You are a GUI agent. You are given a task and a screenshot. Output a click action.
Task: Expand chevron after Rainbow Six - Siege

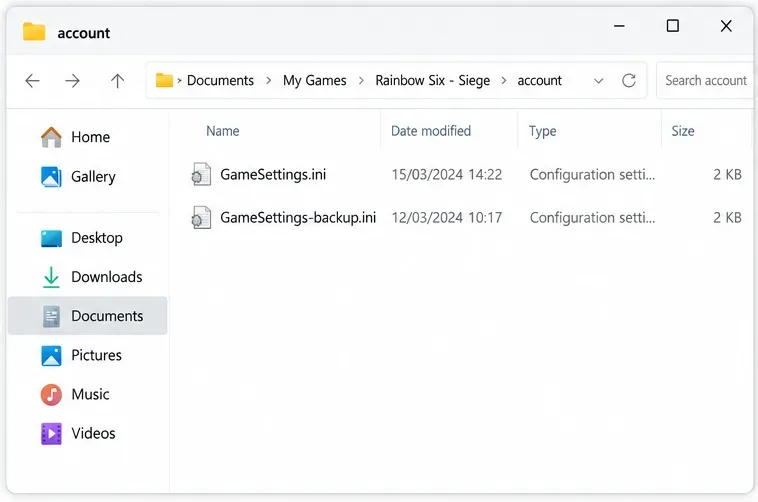point(504,81)
